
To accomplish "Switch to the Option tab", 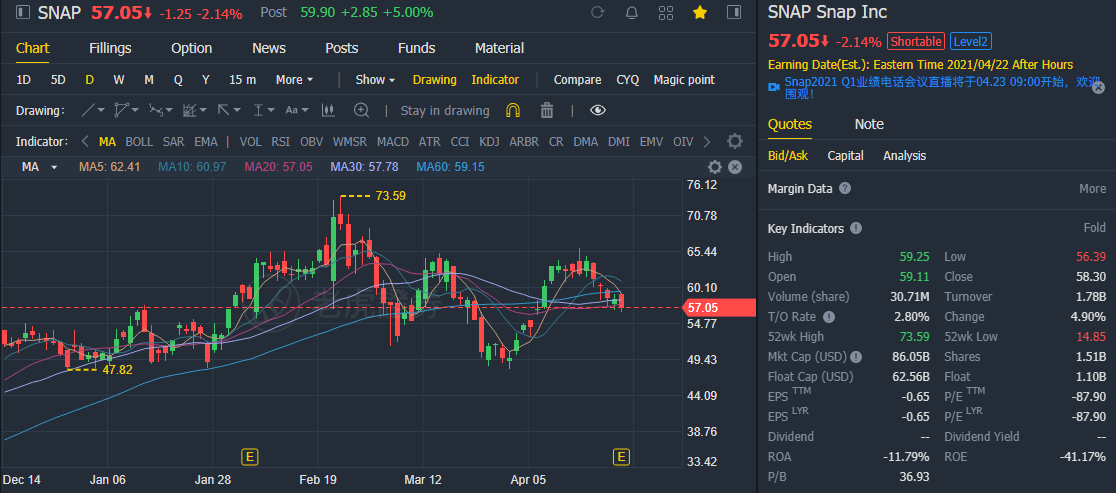I will [191, 48].
